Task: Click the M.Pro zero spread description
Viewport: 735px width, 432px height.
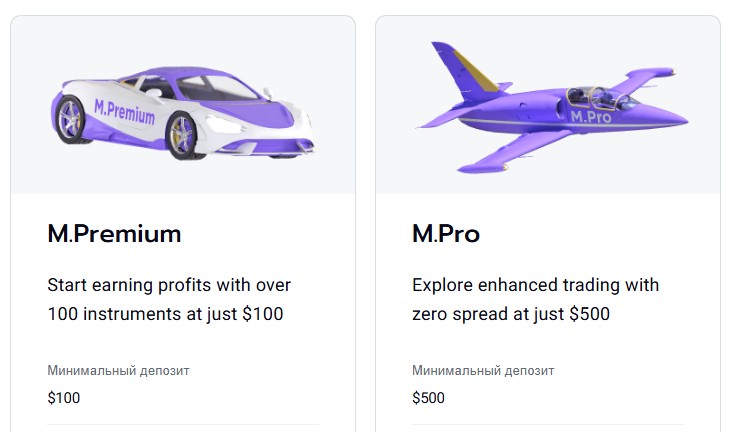Action: click(535, 299)
